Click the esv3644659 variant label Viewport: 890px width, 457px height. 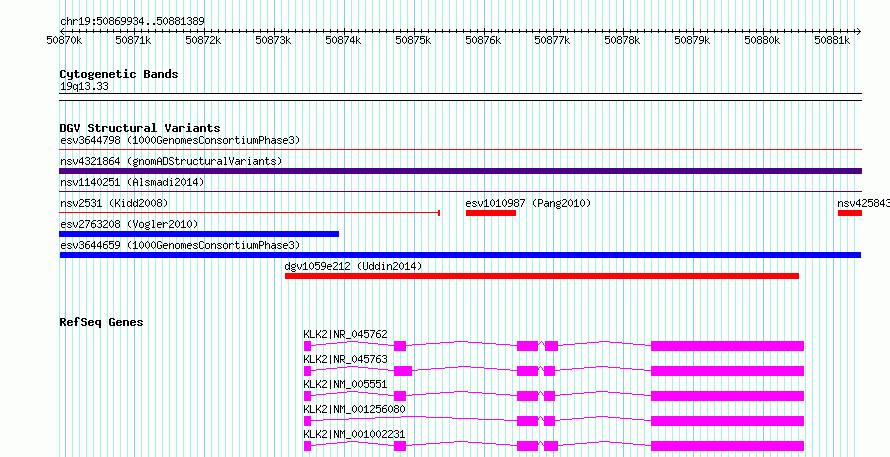[x=180, y=245]
